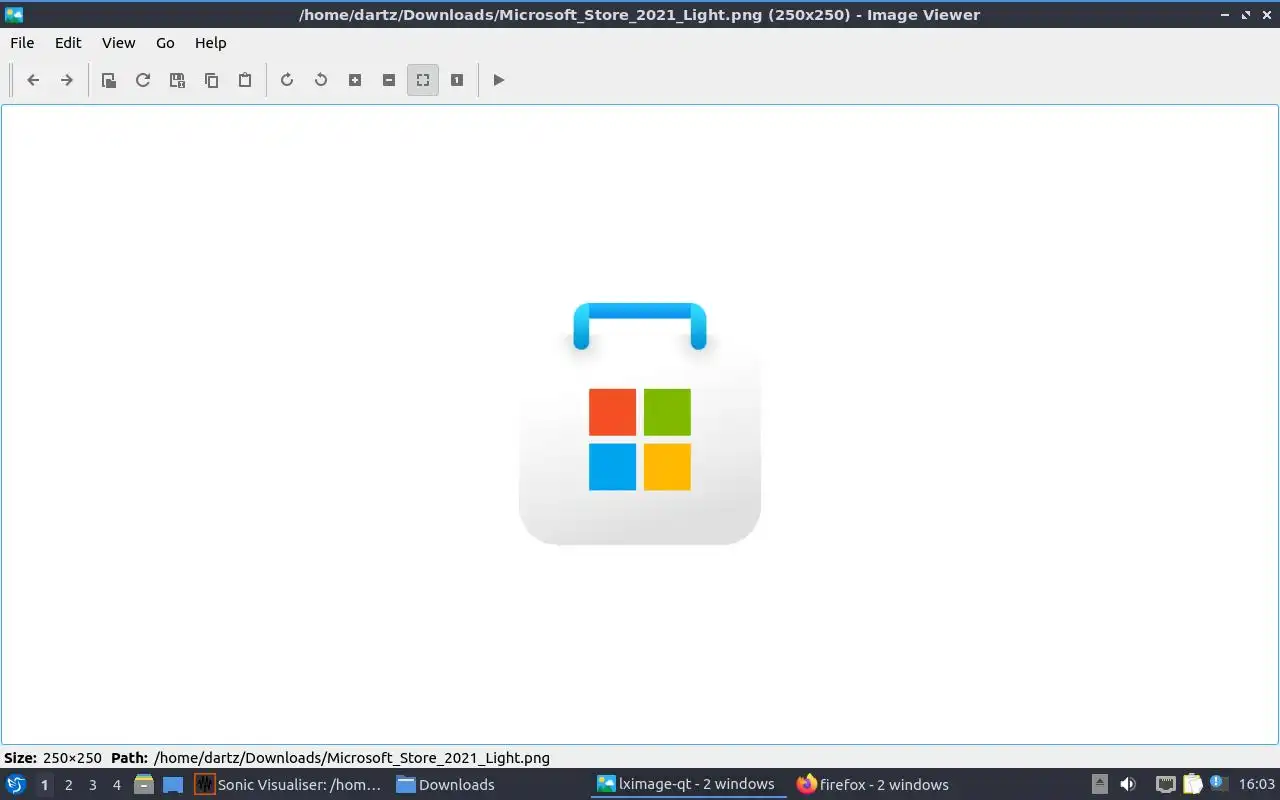
Task: Click the show desktop panel icon
Action: point(173,785)
